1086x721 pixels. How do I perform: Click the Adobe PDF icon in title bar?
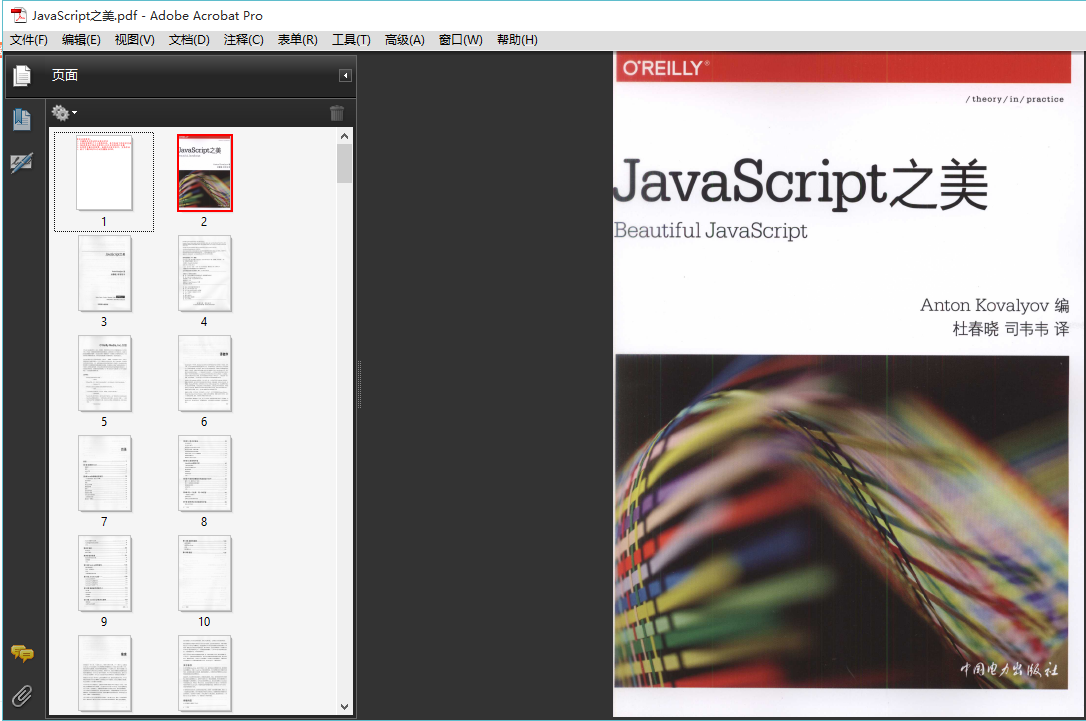point(19,15)
